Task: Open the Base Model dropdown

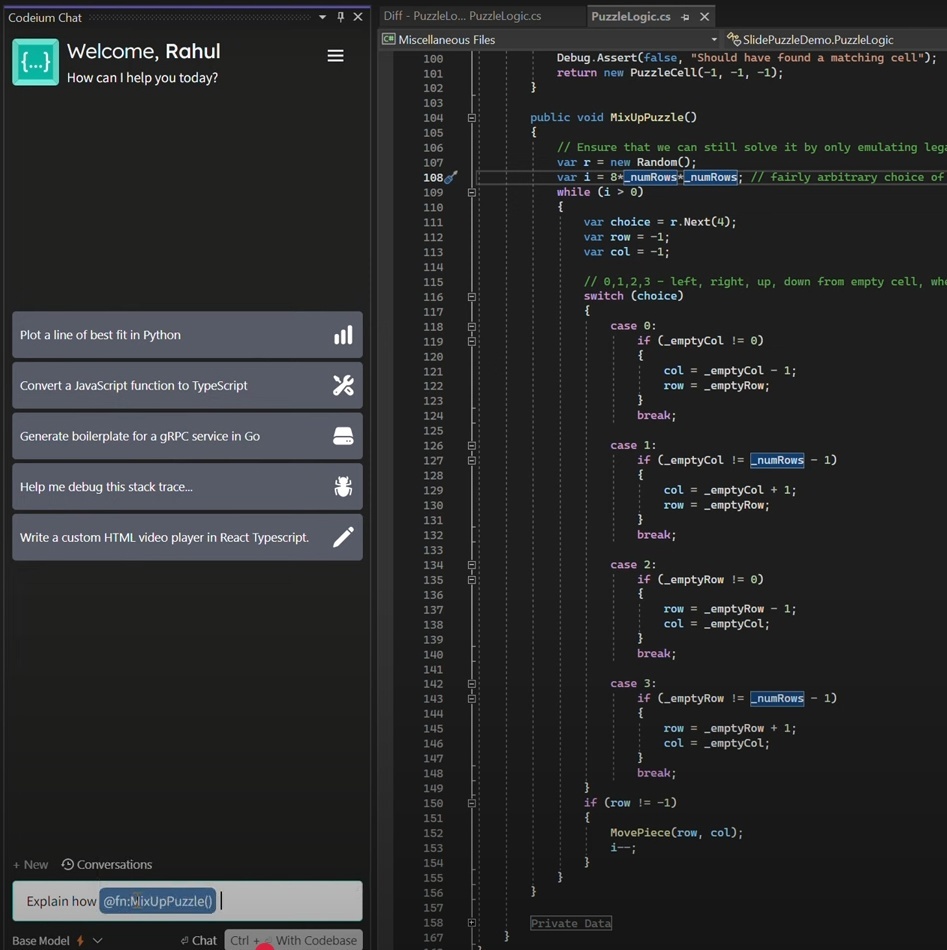Action: click(x=97, y=940)
